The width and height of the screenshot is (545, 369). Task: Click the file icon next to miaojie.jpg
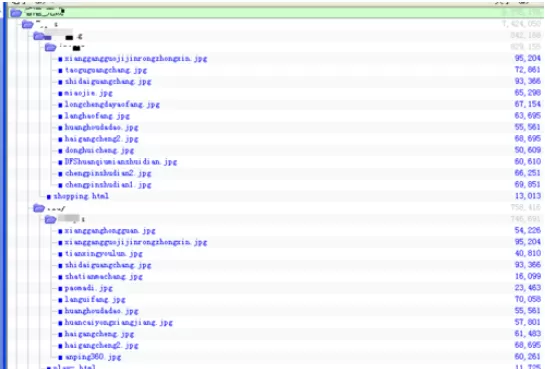tap(60, 93)
